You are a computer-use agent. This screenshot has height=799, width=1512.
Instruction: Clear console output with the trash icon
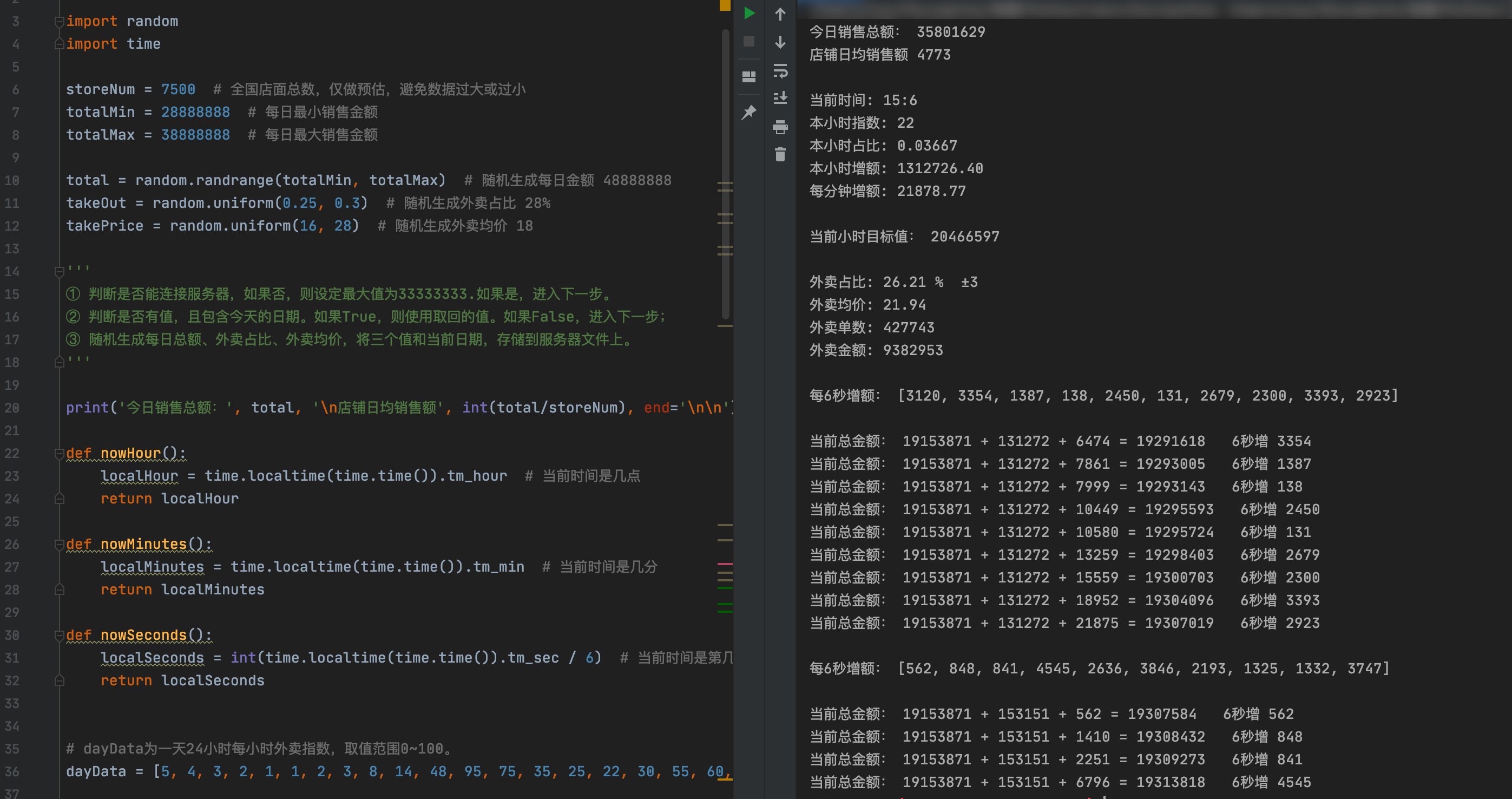click(780, 154)
